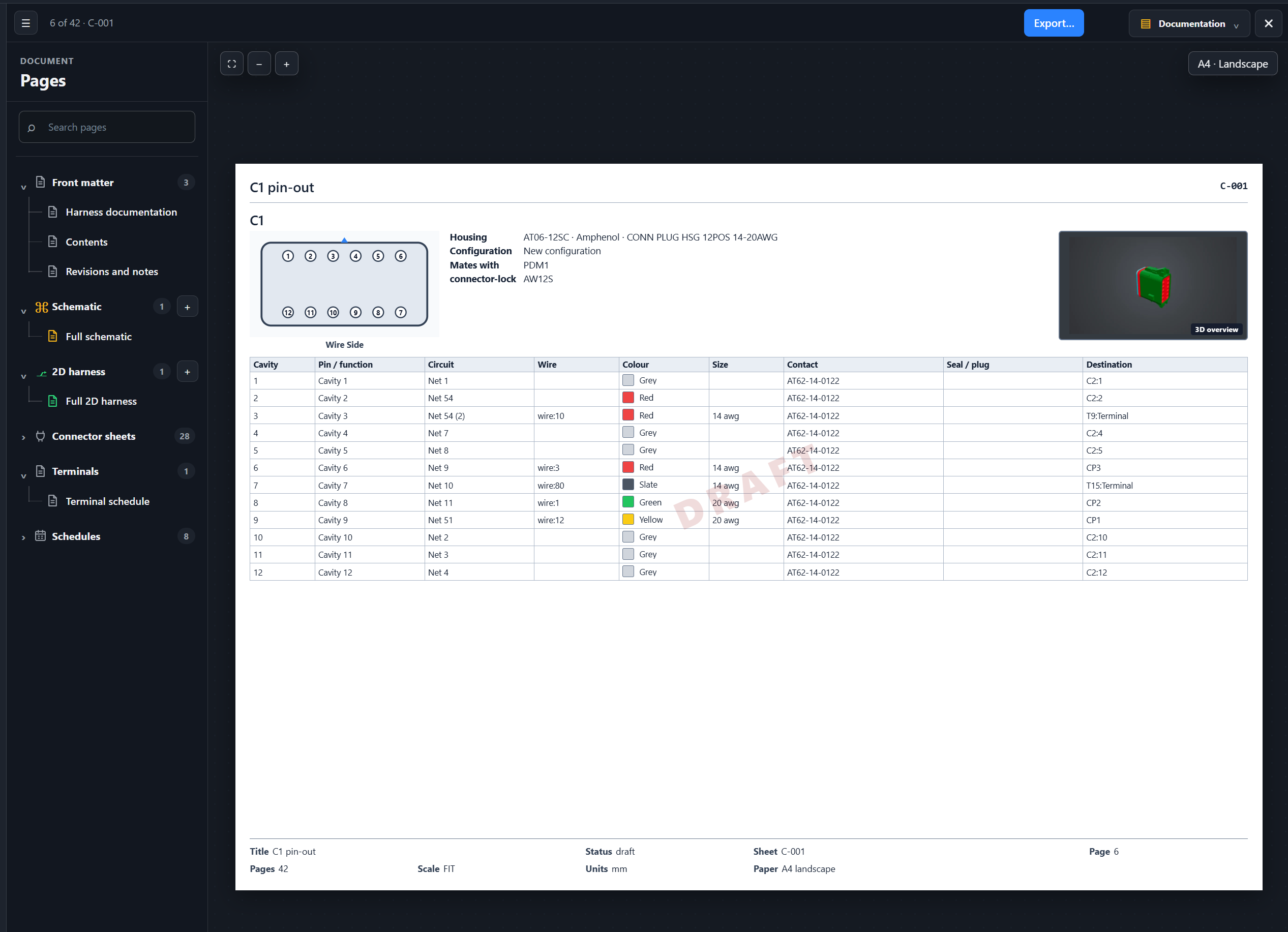Click the Export button

[1054, 23]
